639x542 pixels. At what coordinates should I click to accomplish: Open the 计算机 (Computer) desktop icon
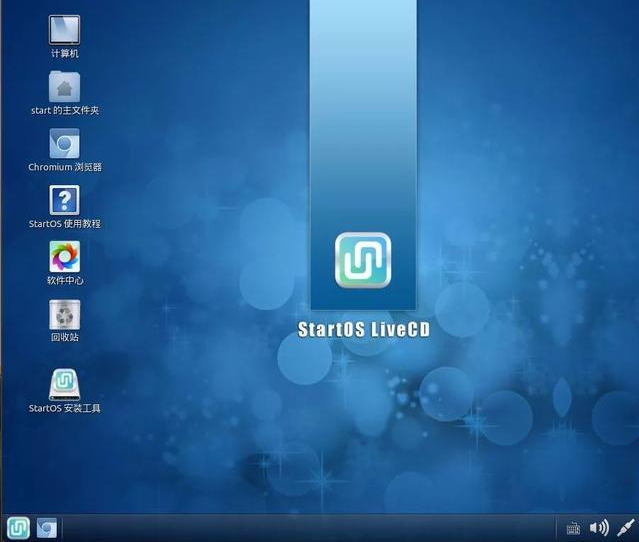64,30
